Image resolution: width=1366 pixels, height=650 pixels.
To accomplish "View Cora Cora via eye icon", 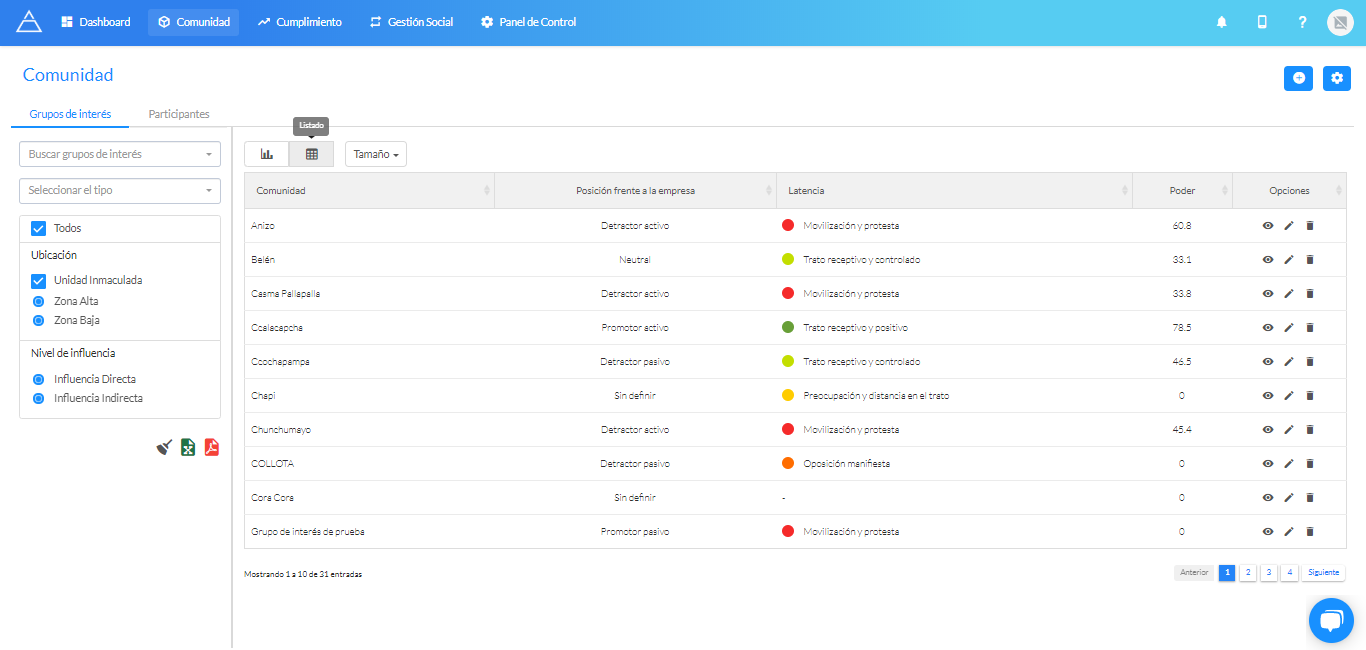I will tap(1268, 498).
